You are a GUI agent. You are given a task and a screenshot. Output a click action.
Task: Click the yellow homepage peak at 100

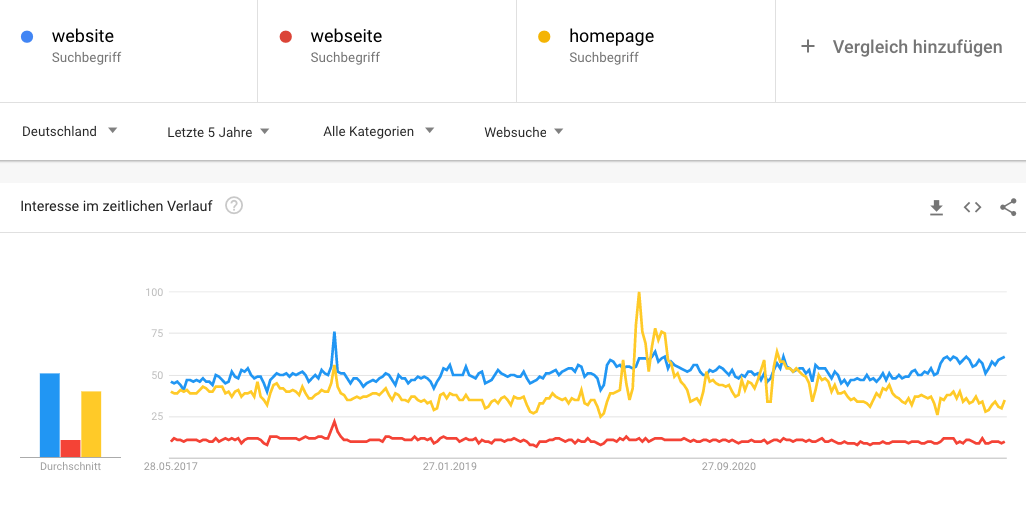pyautogui.click(x=638, y=293)
